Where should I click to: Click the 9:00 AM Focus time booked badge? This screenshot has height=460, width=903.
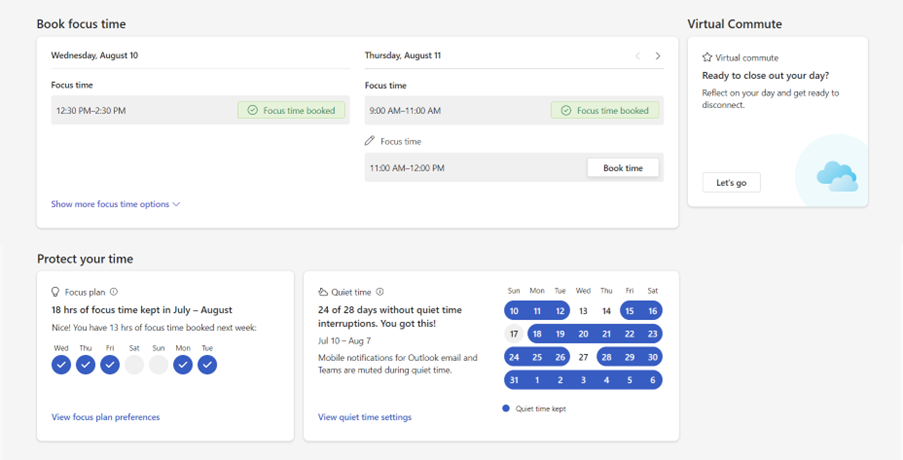[x=605, y=110]
